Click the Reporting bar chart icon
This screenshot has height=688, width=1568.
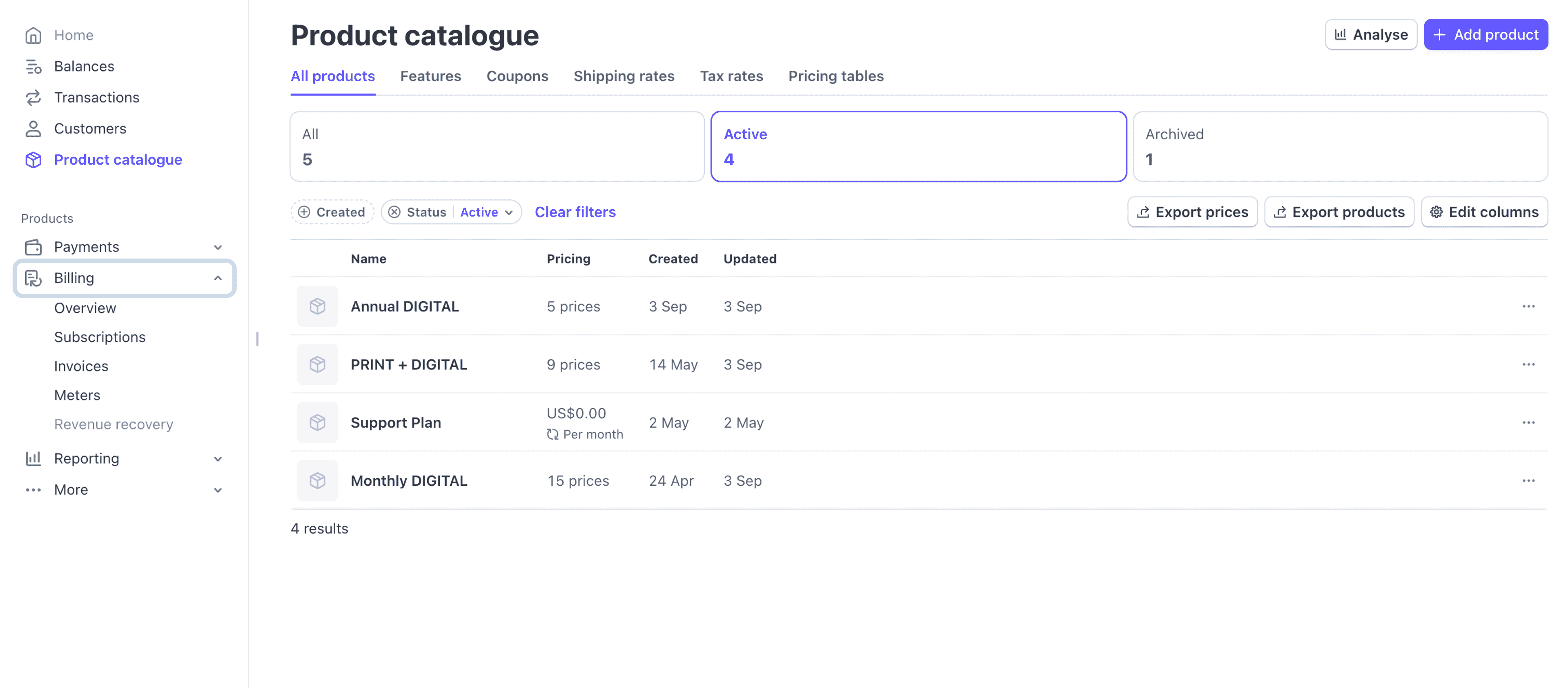coord(33,458)
